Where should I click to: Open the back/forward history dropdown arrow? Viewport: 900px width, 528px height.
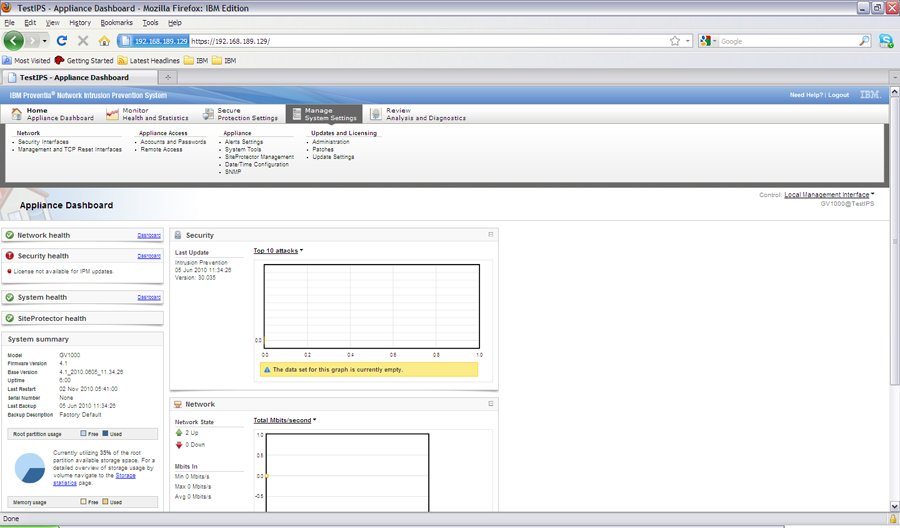45,41
